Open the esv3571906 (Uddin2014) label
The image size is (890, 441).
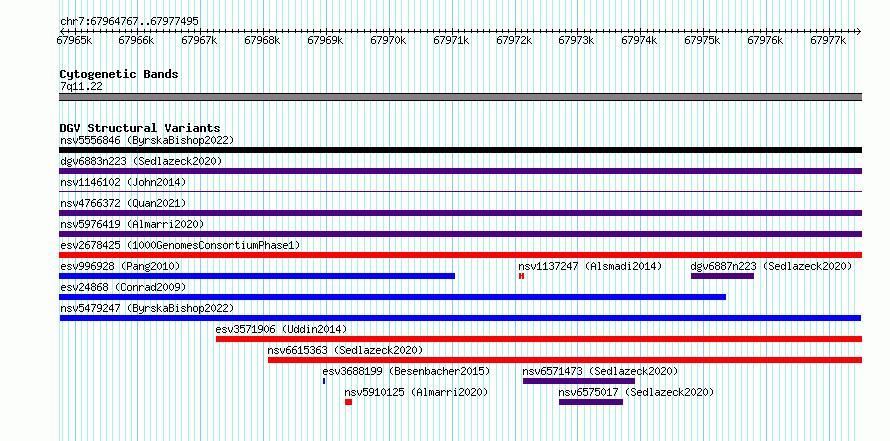point(282,329)
